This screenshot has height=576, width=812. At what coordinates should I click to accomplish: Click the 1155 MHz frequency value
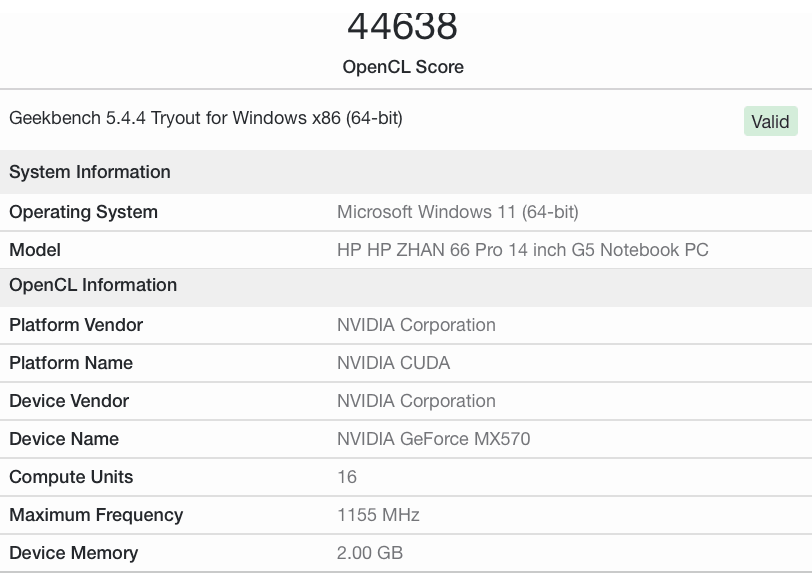pos(374,515)
